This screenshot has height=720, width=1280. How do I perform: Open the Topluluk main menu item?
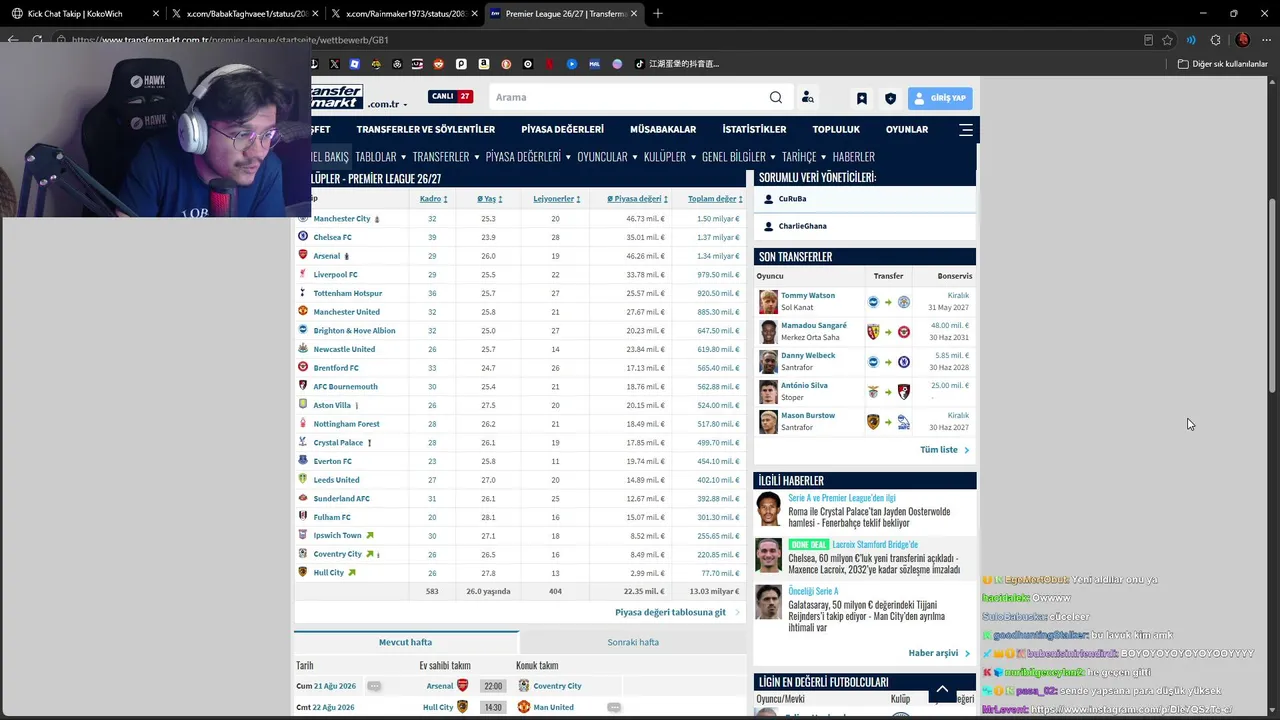(836, 129)
